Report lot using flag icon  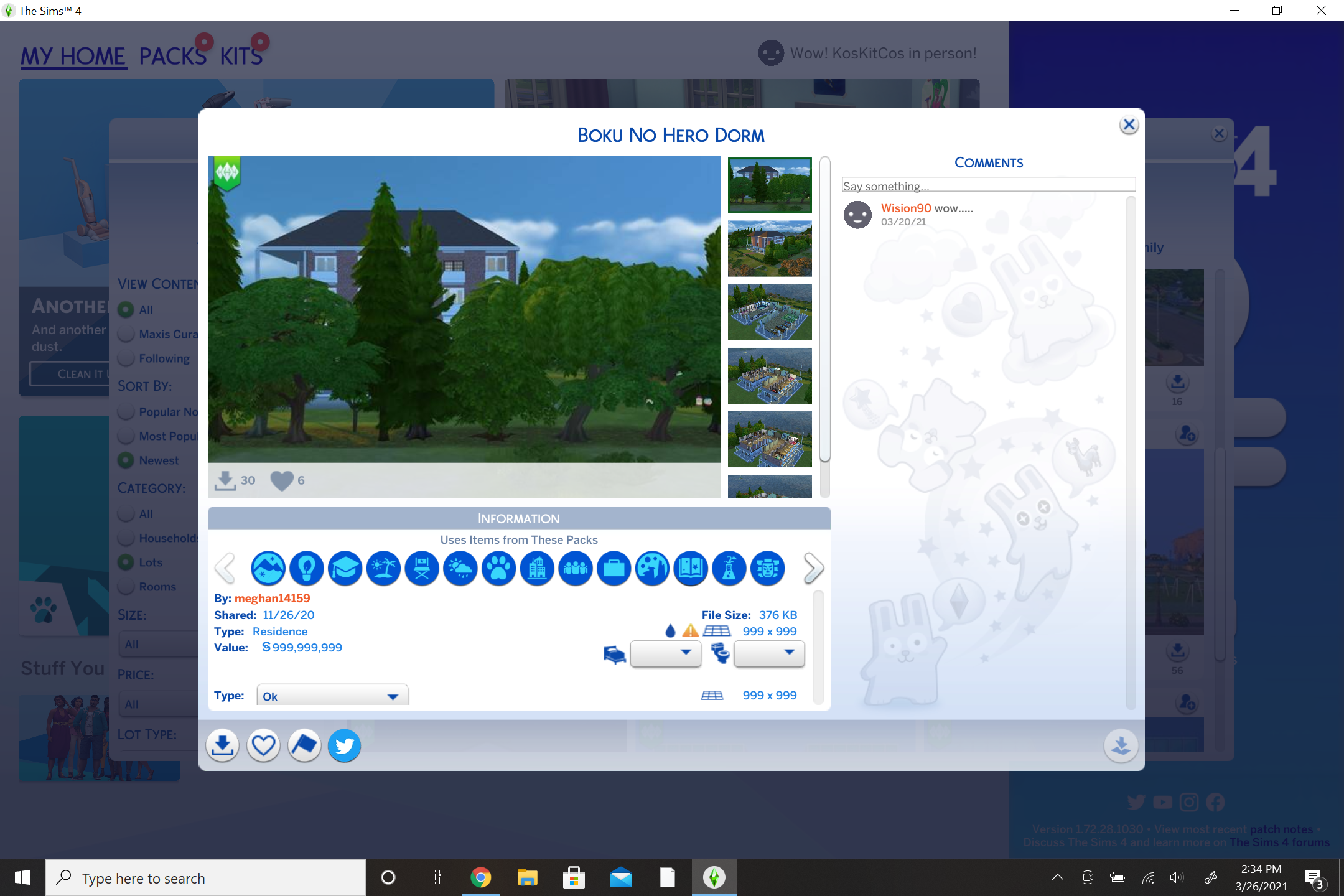304,745
